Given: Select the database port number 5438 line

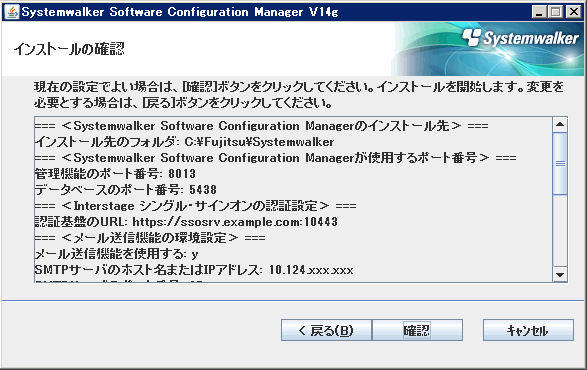Looking at the screenshot, I should click(x=126, y=190).
